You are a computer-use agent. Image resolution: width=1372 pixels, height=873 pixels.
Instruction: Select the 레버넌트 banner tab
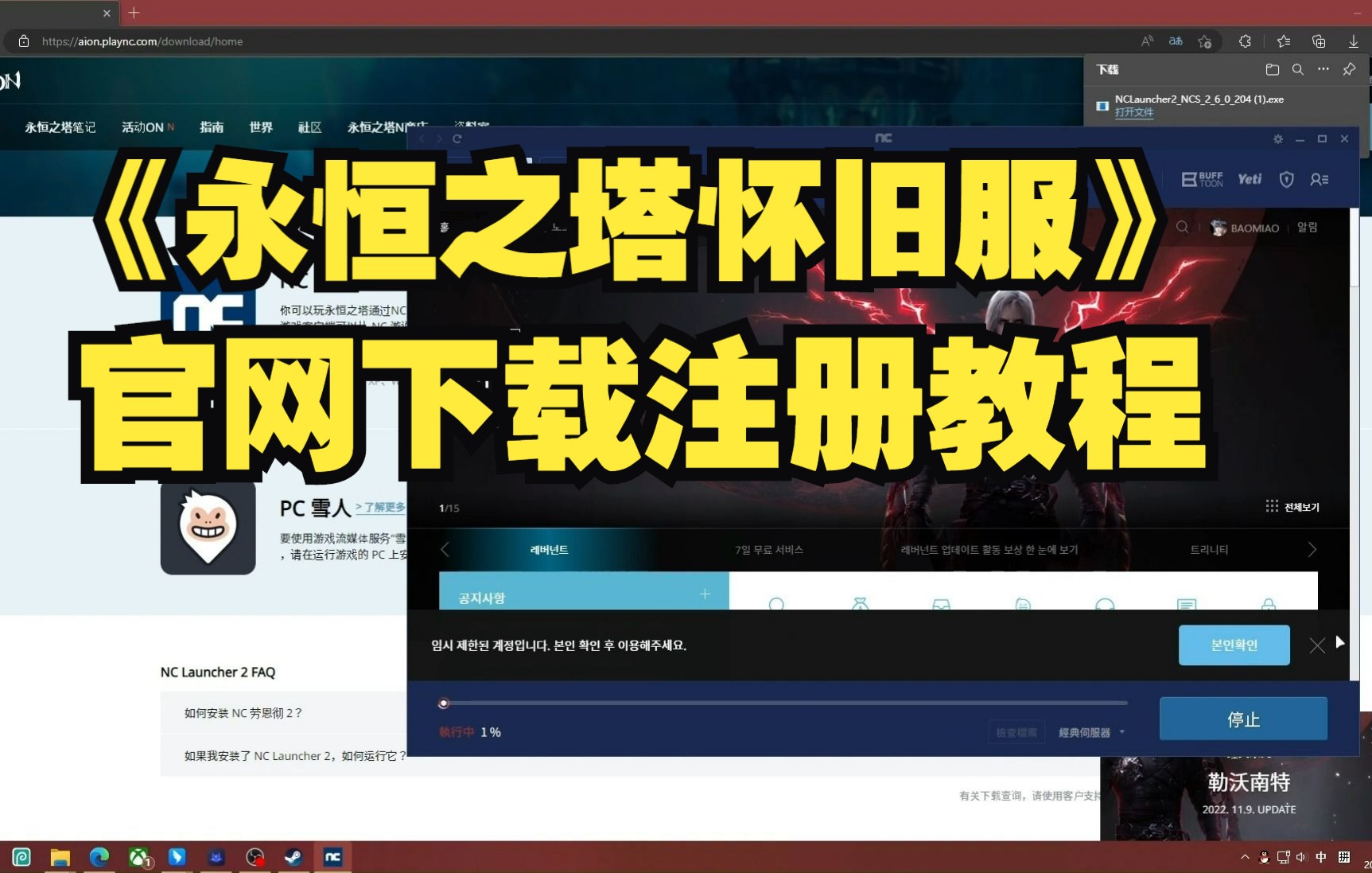coord(549,550)
